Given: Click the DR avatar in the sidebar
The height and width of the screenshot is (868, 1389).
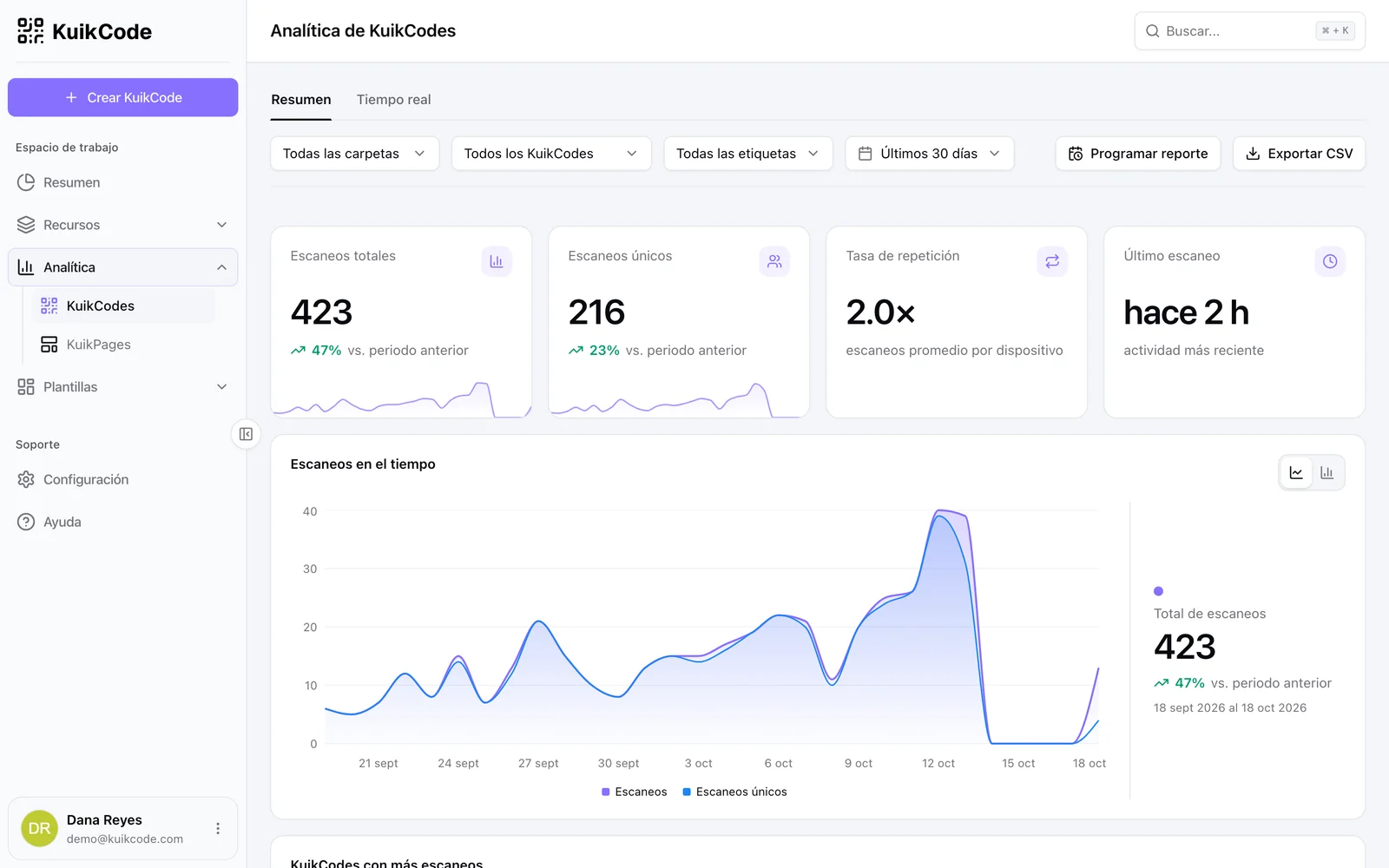Looking at the screenshot, I should point(39,829).
